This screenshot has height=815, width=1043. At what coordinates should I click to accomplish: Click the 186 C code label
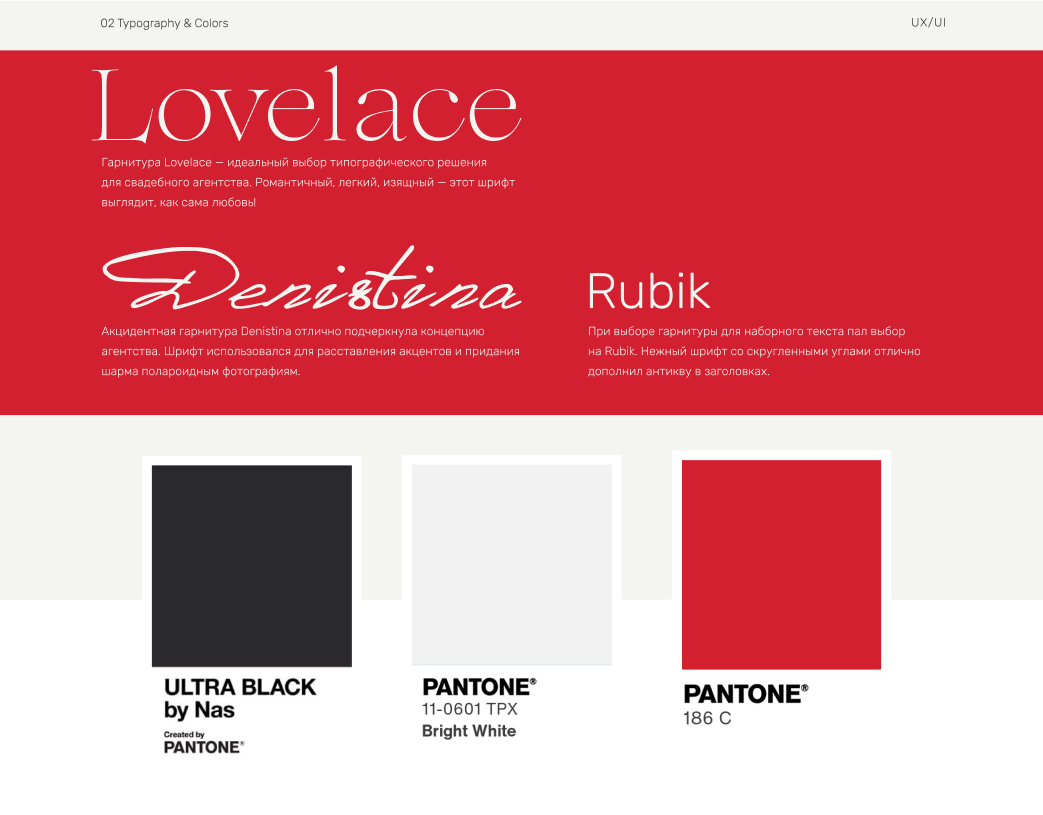pyautogui.click(x=707, y=717)
